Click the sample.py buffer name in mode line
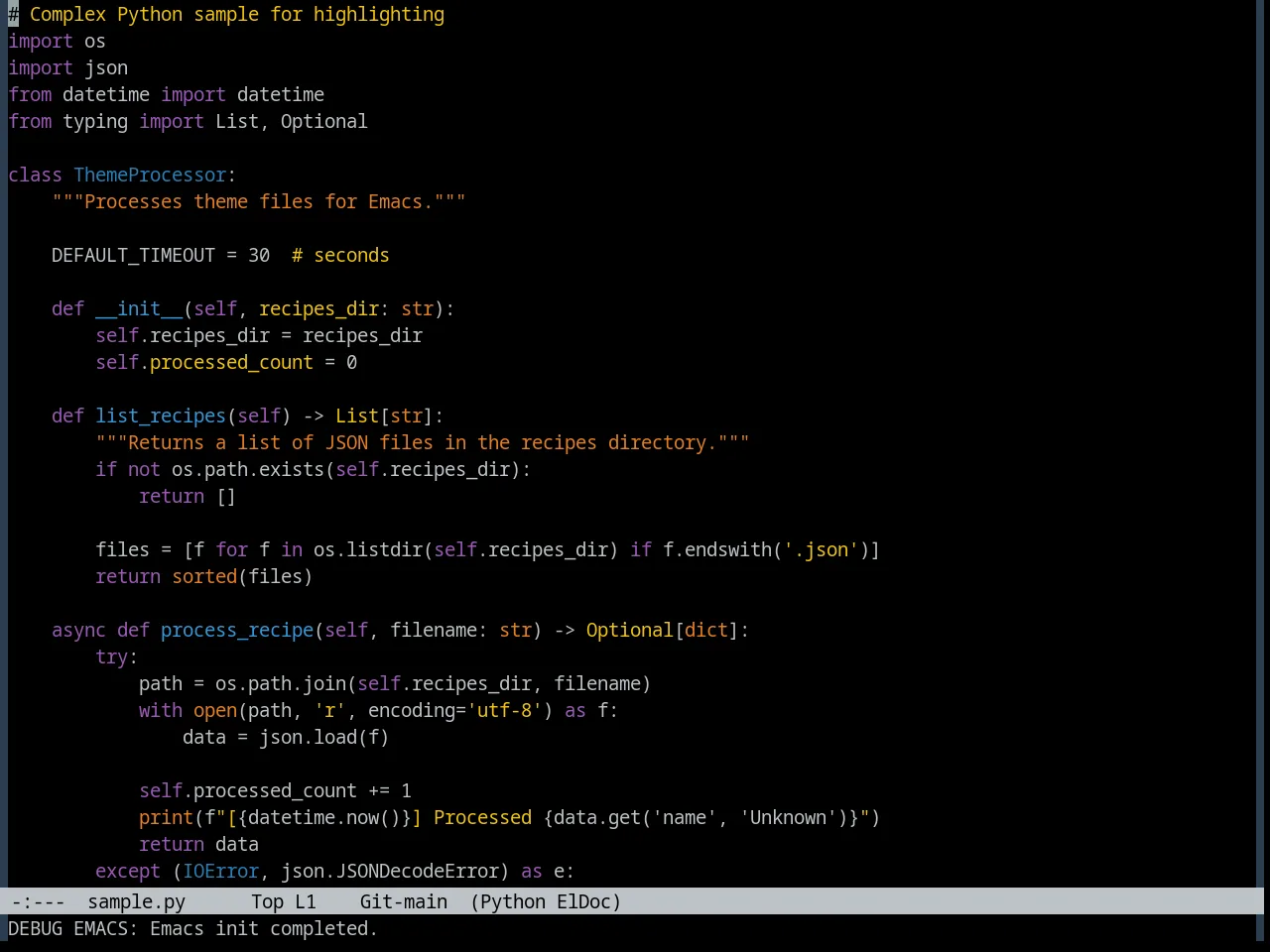Viewport: 1270px width, 952px height. point(136,901)
